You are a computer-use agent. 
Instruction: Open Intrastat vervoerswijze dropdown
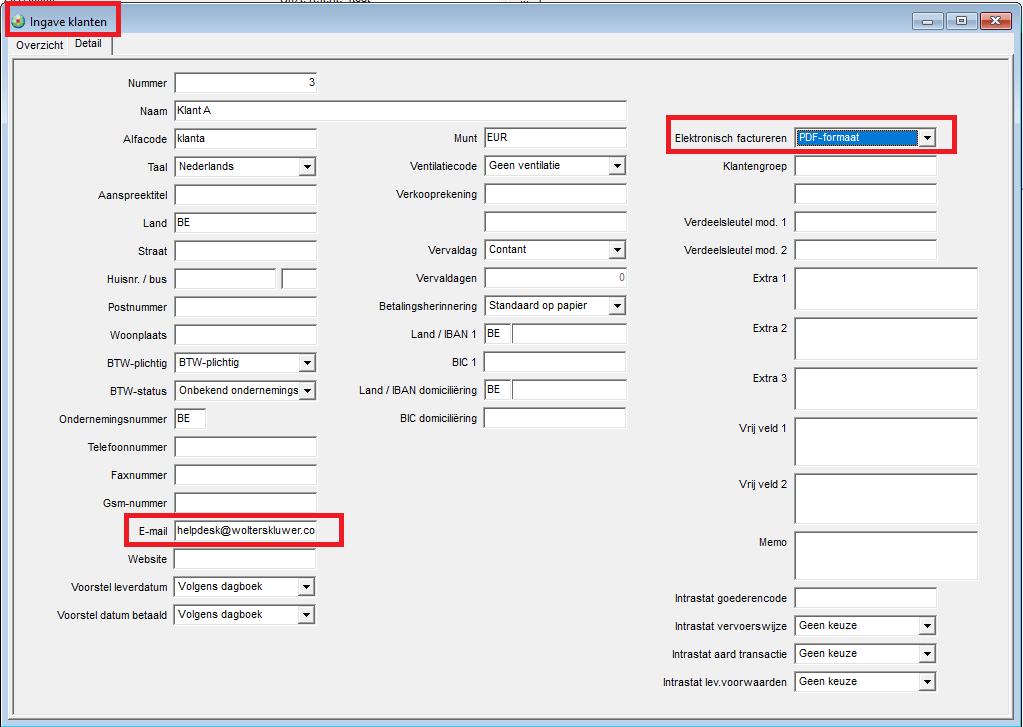(x=927, y=626)
